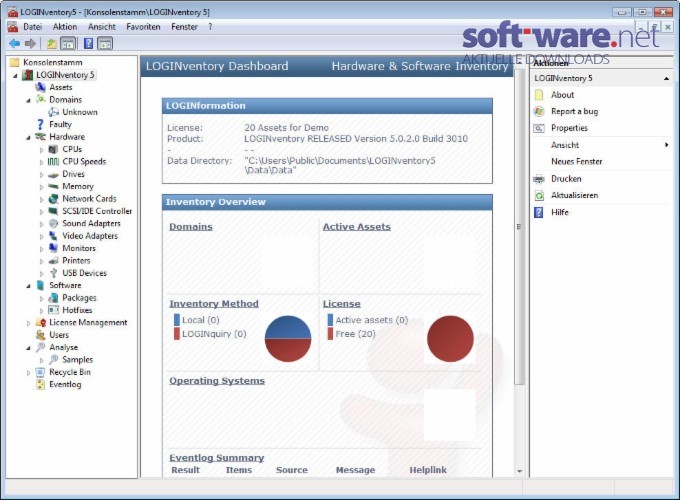Toggle the console tree pane toolbar icon
The image size is (680, 500).
(68, 43)
